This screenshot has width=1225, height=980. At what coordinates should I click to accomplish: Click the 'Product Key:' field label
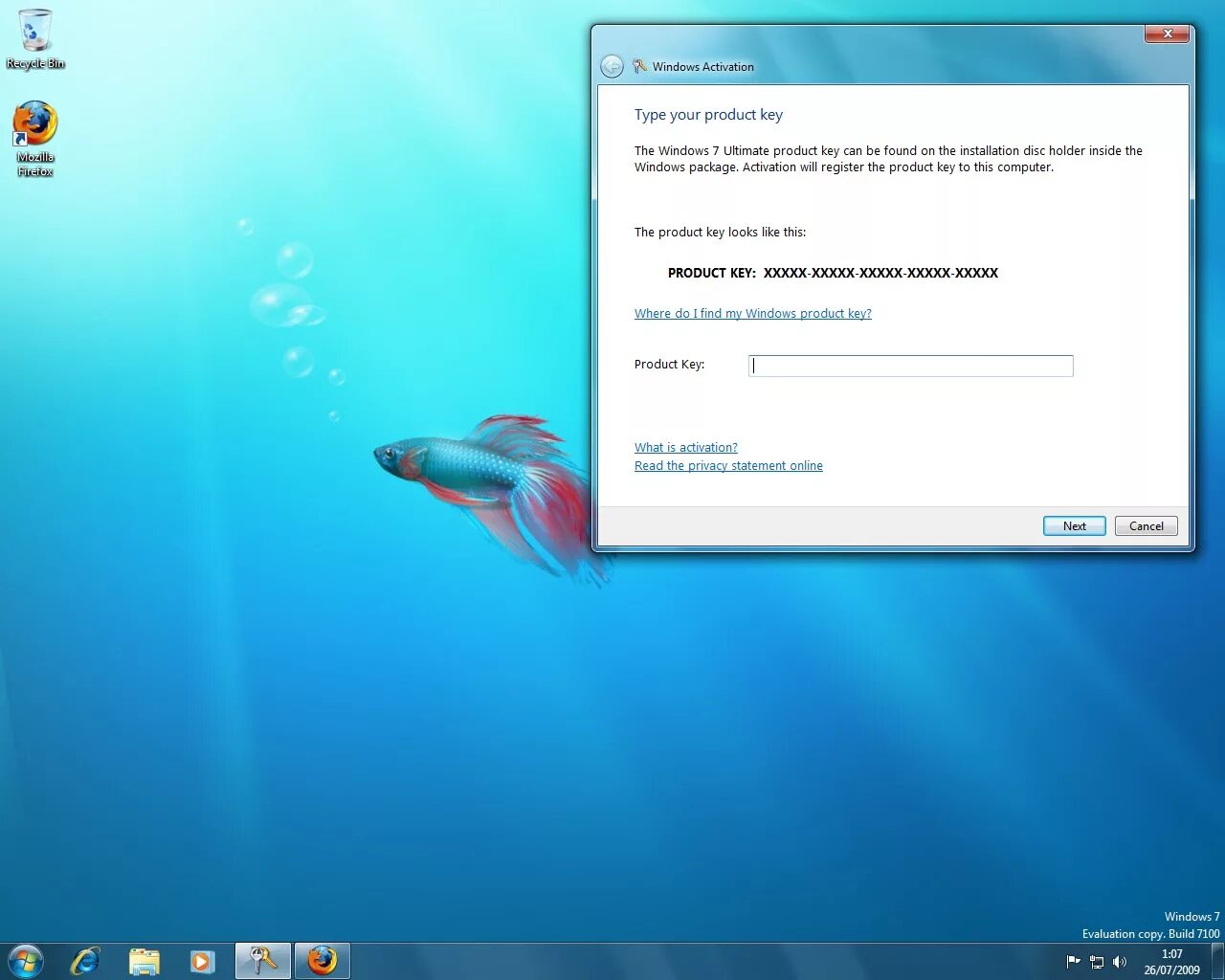click(669, 364)
